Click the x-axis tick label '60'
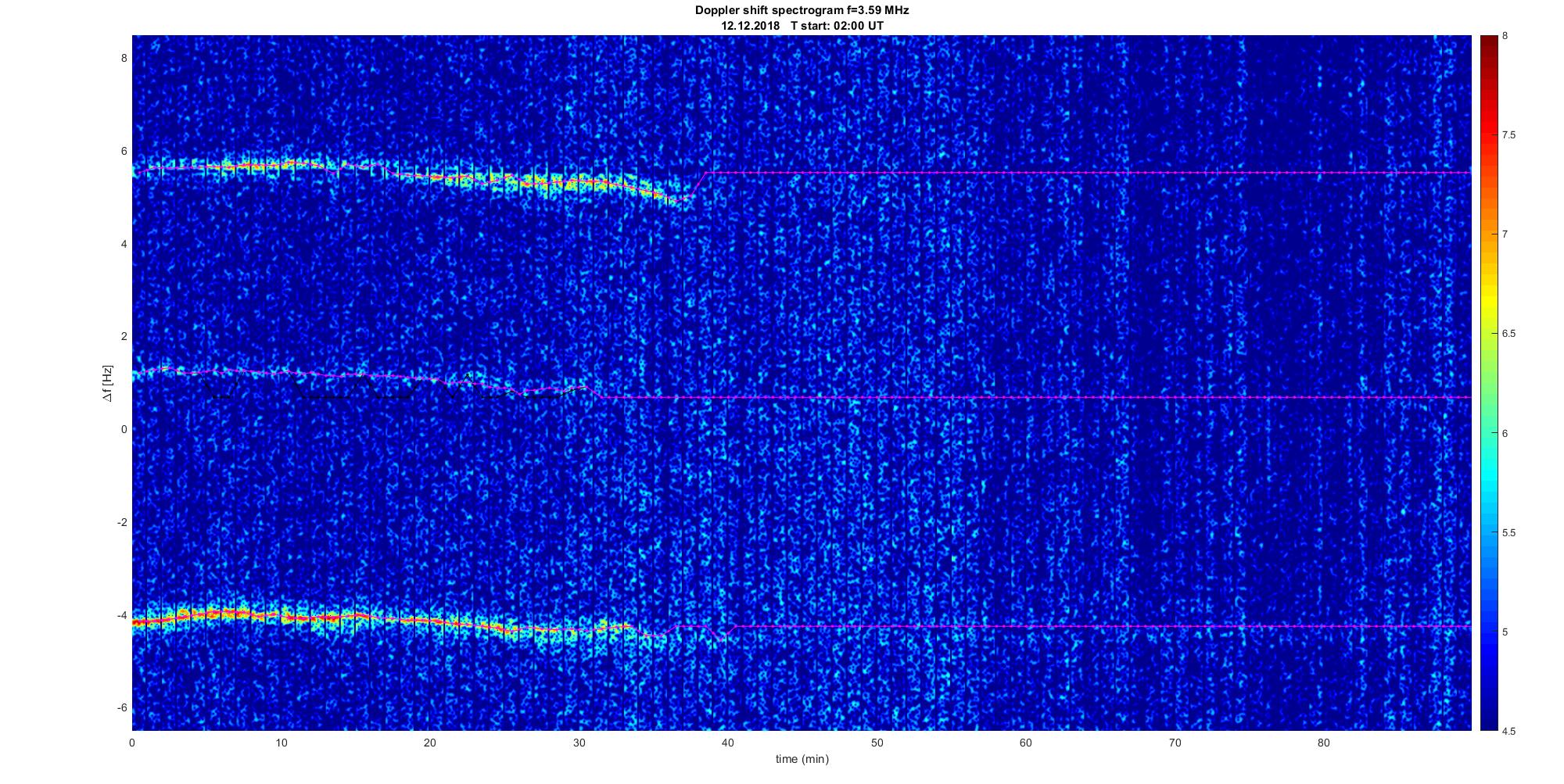This screenshot has height=784, width=1564. pyautogui.click(x=1026, y=743)
